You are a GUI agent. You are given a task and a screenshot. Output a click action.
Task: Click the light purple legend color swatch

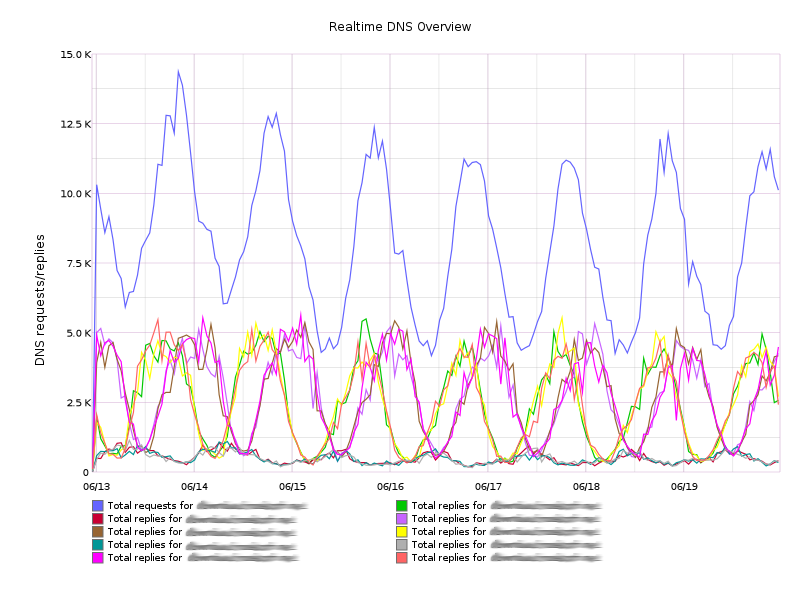tap(402, 519)
